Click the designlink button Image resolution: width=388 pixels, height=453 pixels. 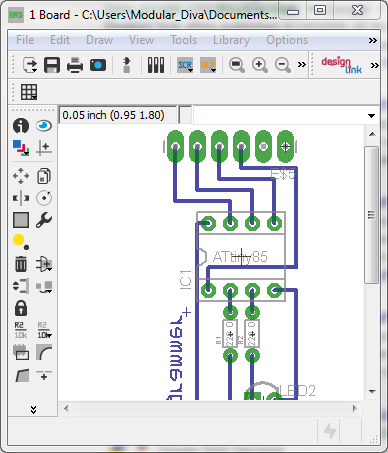point(341,65)
